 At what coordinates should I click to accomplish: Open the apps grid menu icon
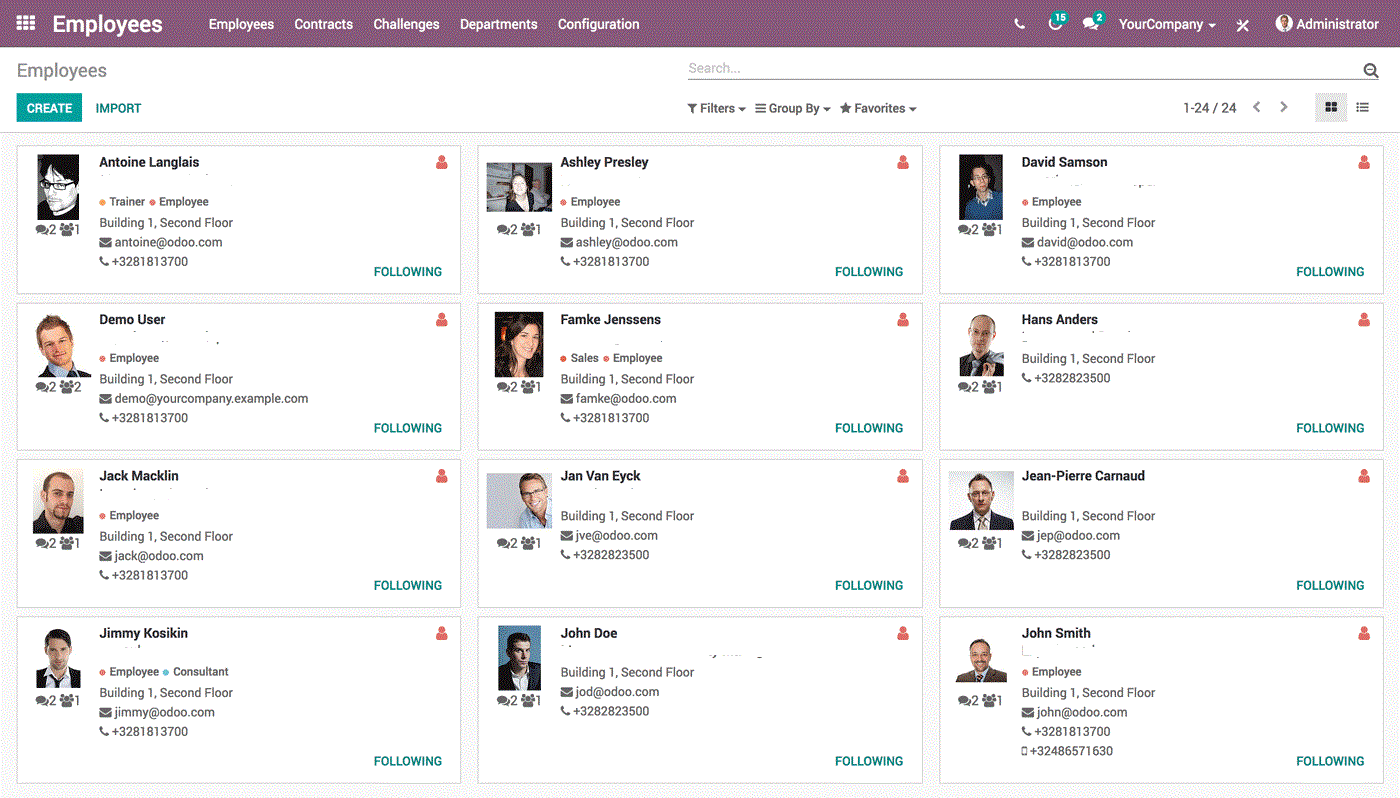click(x=26, y=23)
